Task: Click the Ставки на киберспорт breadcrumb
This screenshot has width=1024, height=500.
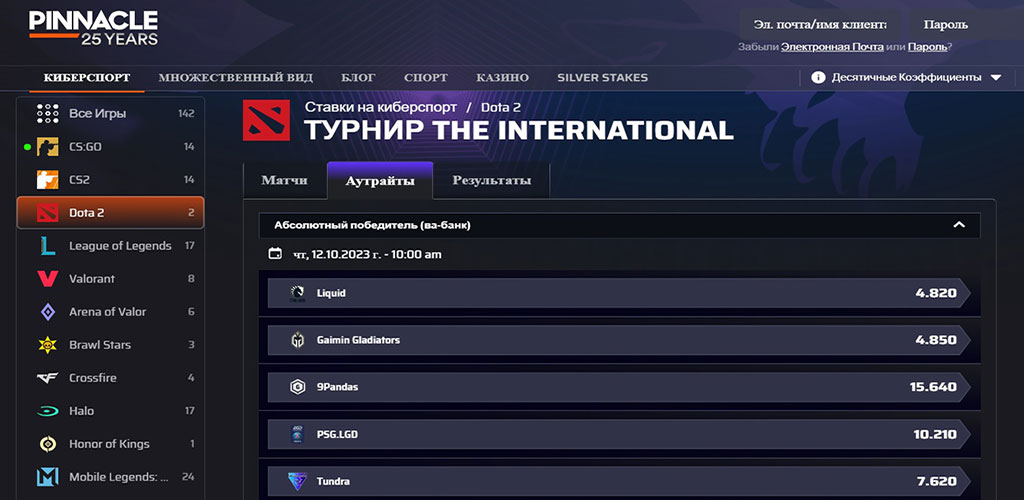Action: point(381,107)
